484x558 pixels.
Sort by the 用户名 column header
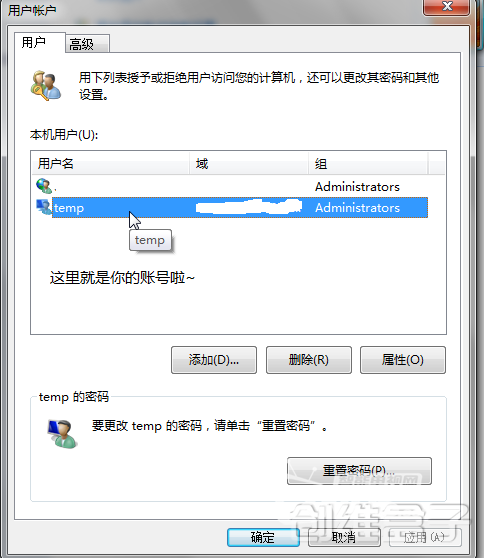click(x=111, y=164)
